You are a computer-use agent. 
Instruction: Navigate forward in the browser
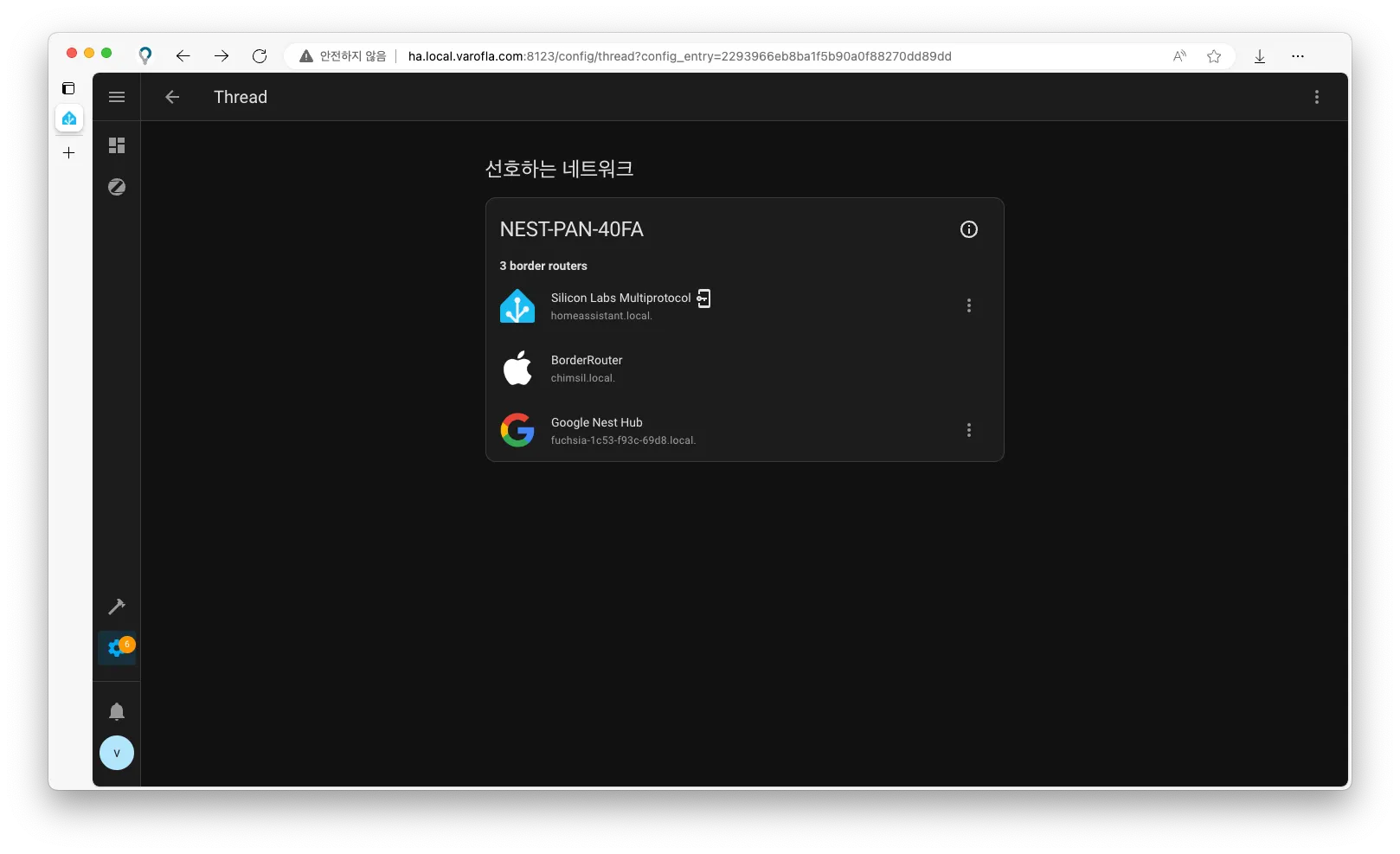(222, 56)
